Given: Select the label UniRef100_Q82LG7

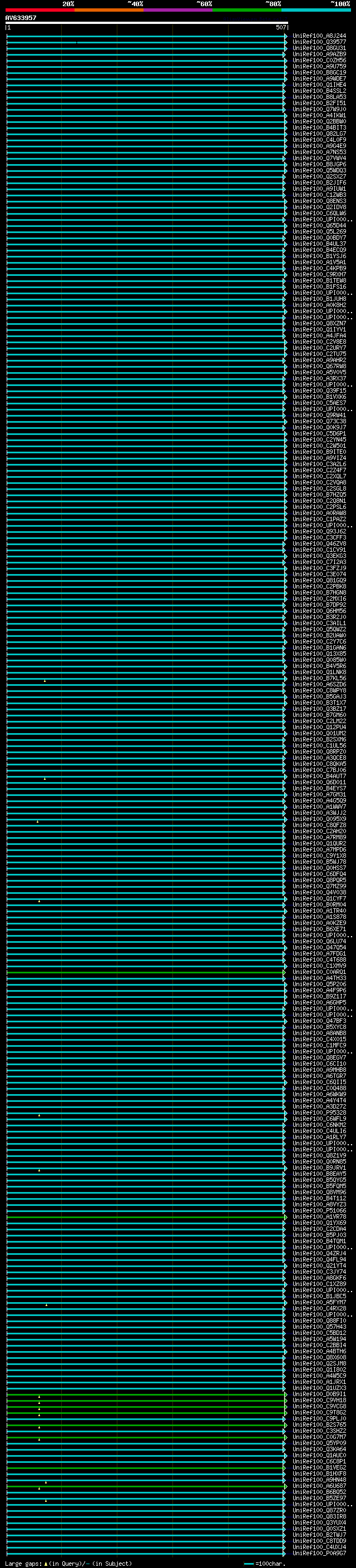Looking at the screenshot, I should (x=319, y=134).
